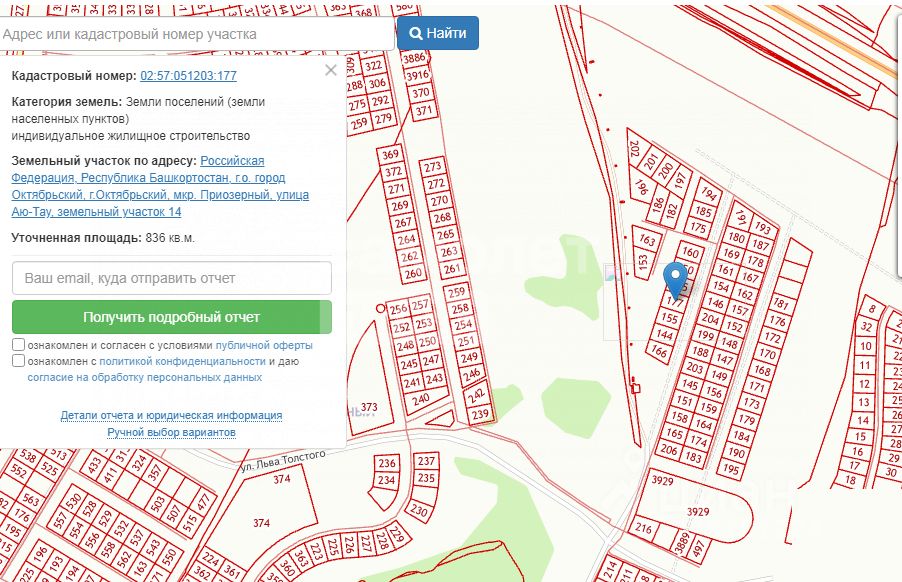The width and height of the screenshot is (902, 582).
Task: Select parcel 153 on the map
Action: 643,262
